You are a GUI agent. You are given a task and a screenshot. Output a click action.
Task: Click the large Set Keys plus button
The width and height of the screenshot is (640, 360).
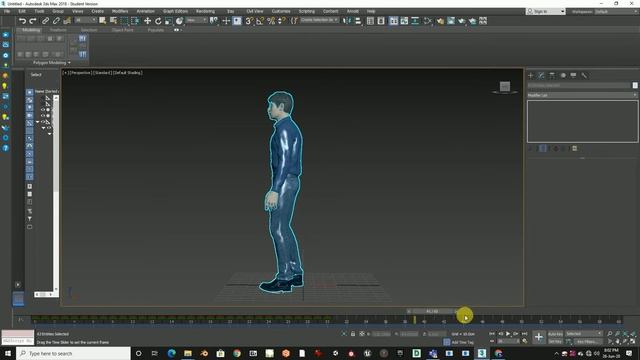click(x=539, y=337)
